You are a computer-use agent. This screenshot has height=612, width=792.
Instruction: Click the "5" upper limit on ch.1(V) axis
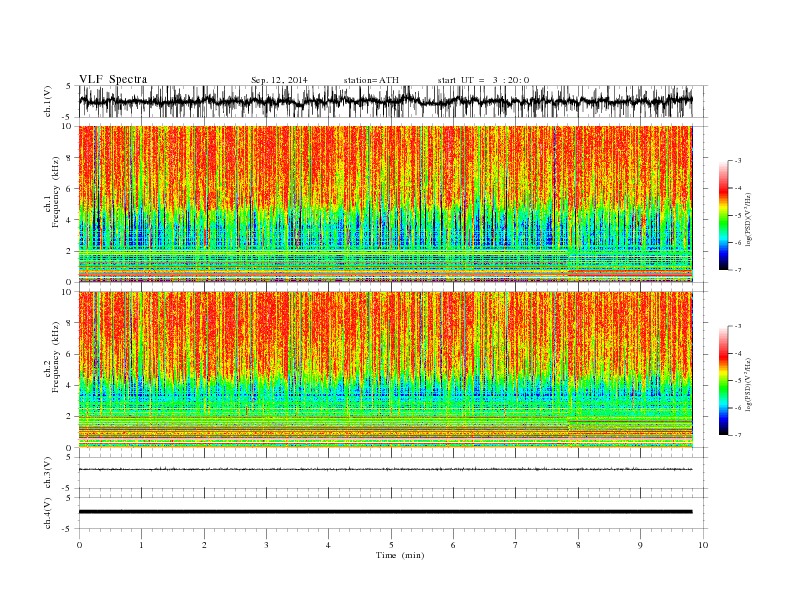[69, 86]
